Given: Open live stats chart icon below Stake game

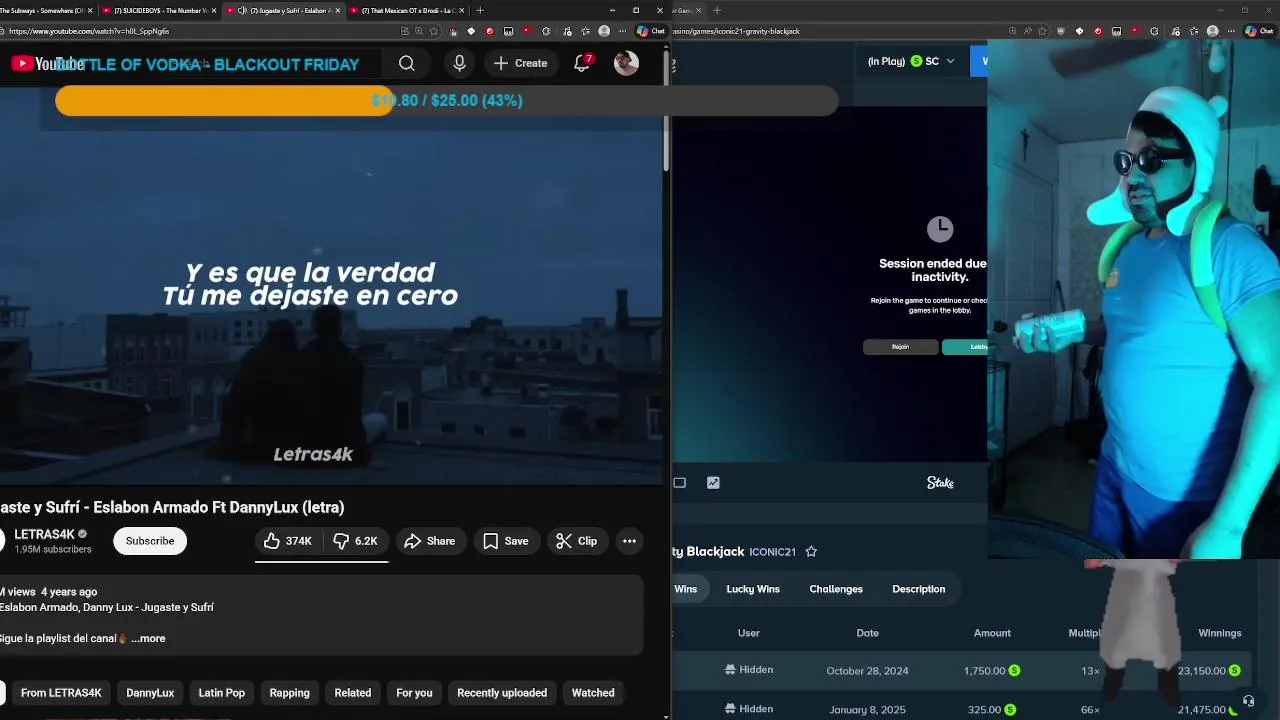Looking at the screenshot, I should point(713,483).
